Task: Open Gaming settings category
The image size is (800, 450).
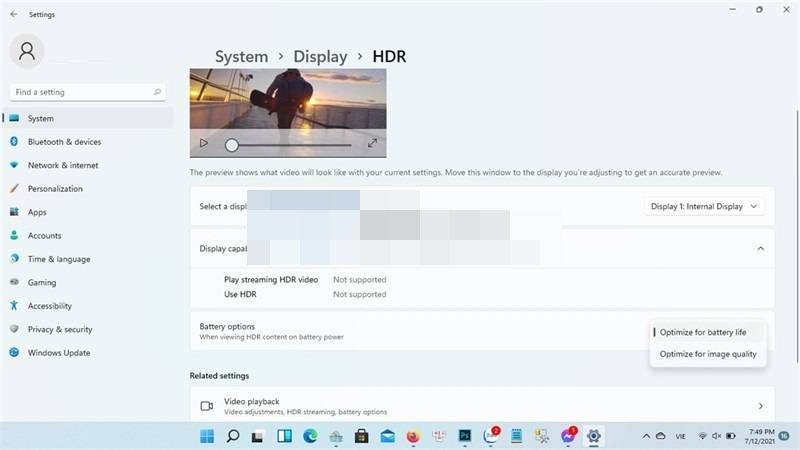Action: [88, 283]
